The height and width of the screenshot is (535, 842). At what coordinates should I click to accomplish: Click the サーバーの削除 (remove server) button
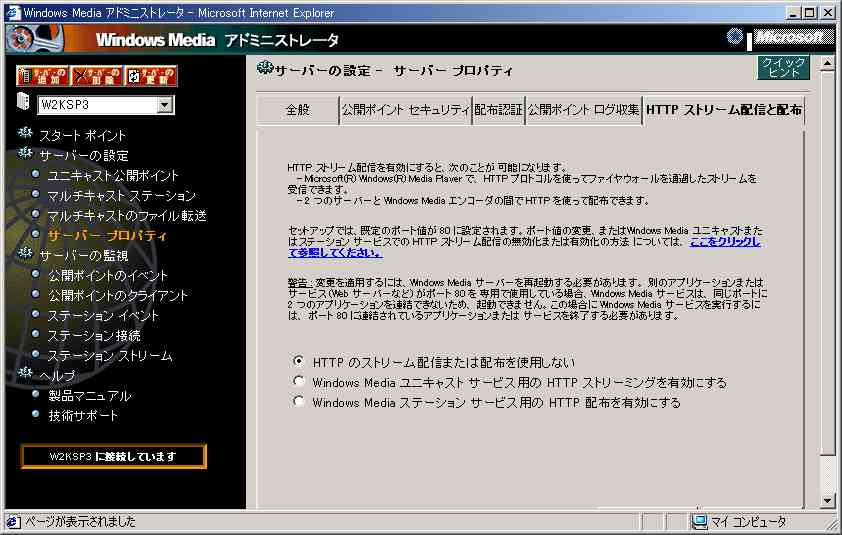pos(97,76)
